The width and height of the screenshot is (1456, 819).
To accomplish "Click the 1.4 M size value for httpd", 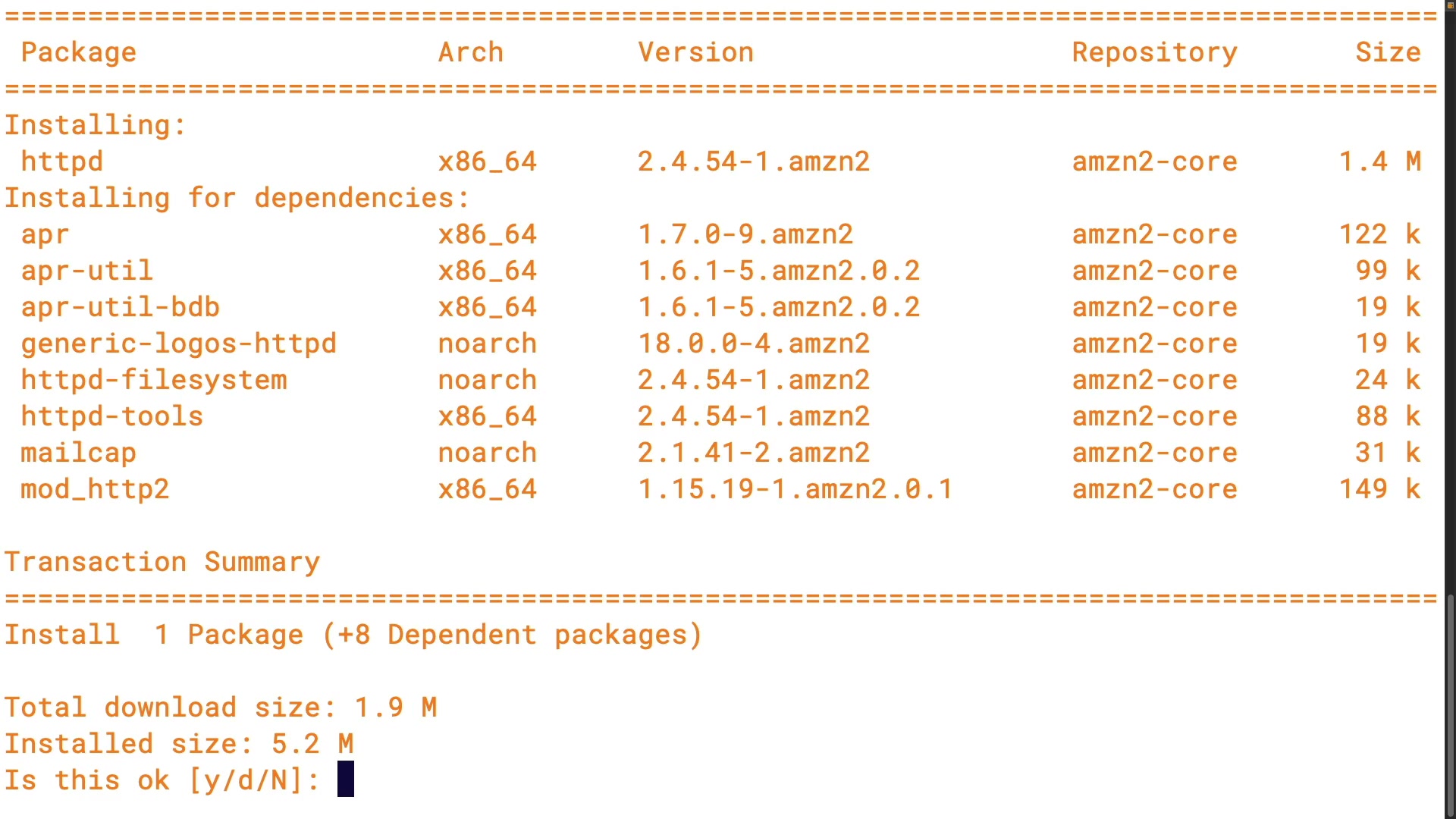I will click(1379, 162).
